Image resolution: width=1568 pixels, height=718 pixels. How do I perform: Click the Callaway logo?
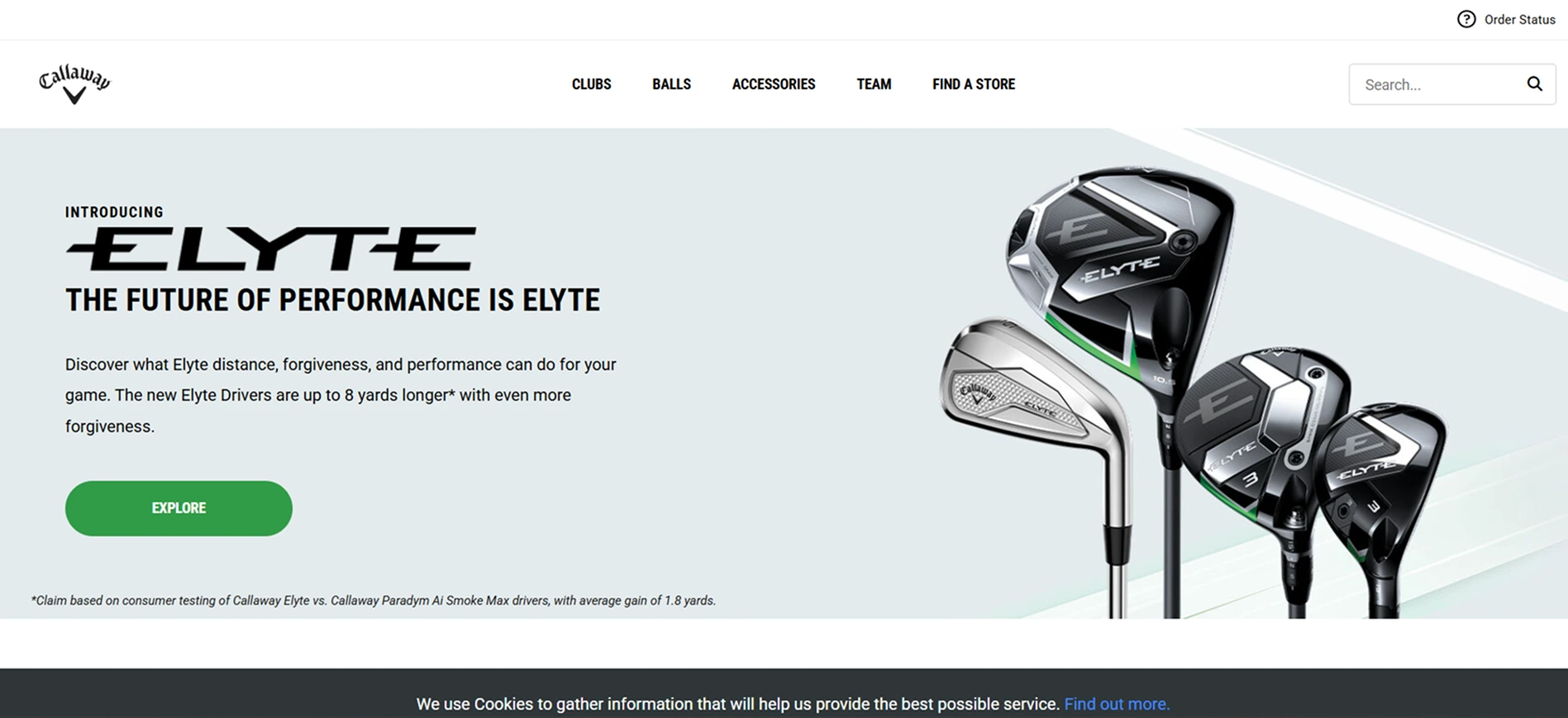74,83
